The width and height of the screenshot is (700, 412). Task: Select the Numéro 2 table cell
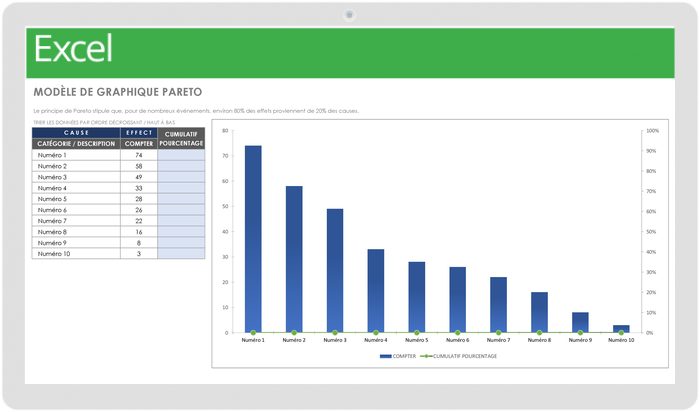(76, 166)
